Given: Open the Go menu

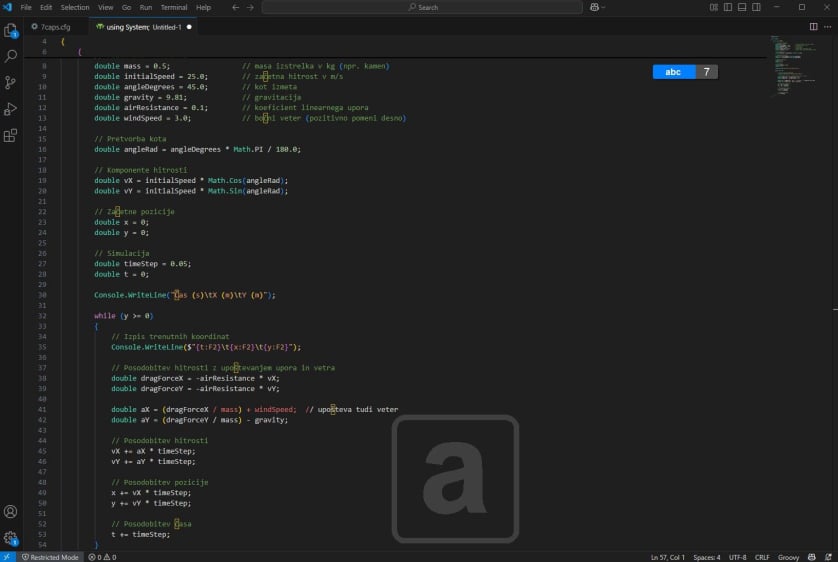Looking at the screenshot, I should point(126,7).
